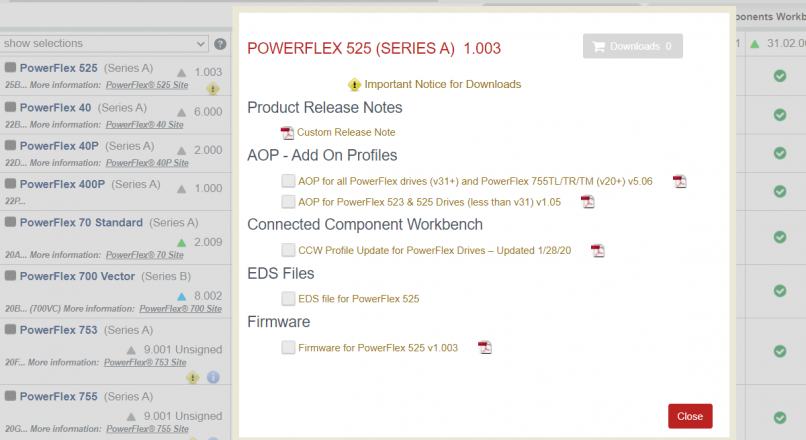Click the blue info icon under PowerFlex 753

213,378
